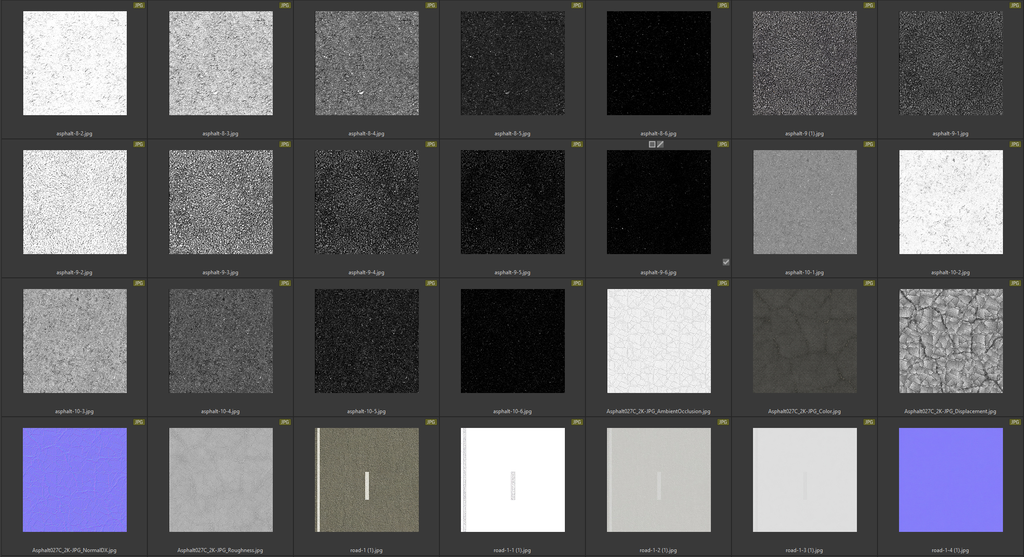The image size is (1024, 557).
Task: Click the JPG badge on Asphalt027C Color thumbnail
Action: pyautogui.click(x=869, y=283)
